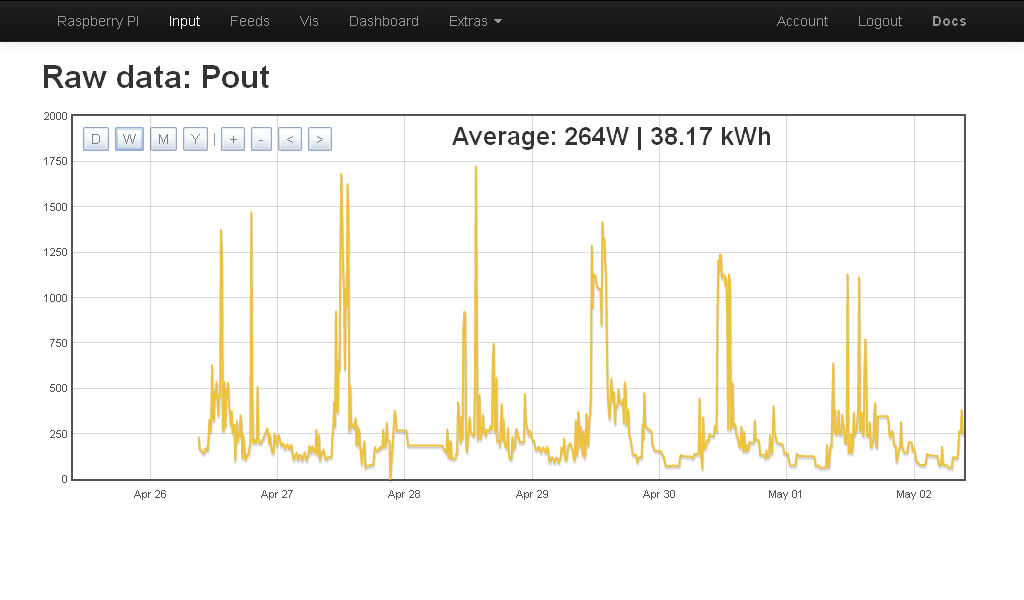Viewport: 1024px width, 600px height.
Task: Open the Docs link
Action: point(949,21)
